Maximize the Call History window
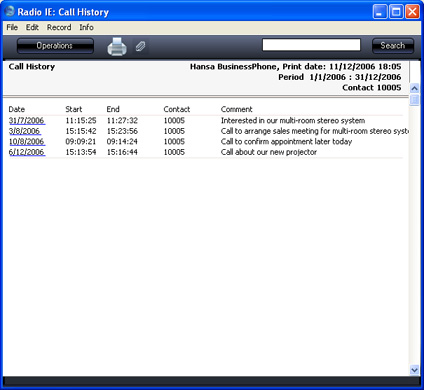The image size is (424, 390). tap(396, 12)
